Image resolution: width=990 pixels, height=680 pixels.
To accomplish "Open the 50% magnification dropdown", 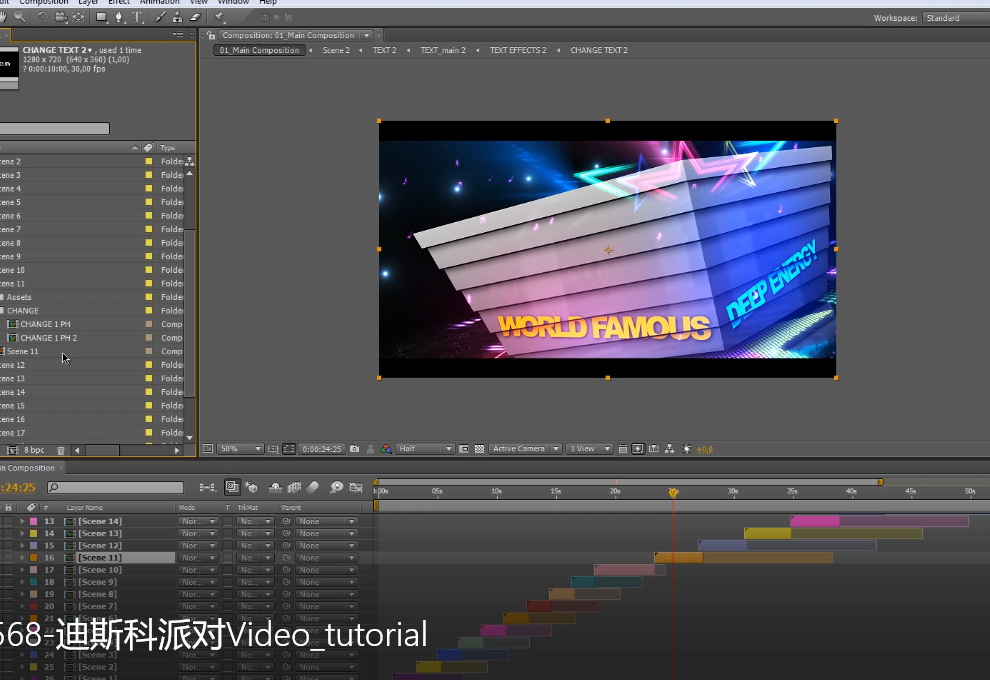I will tap(241, 449).
